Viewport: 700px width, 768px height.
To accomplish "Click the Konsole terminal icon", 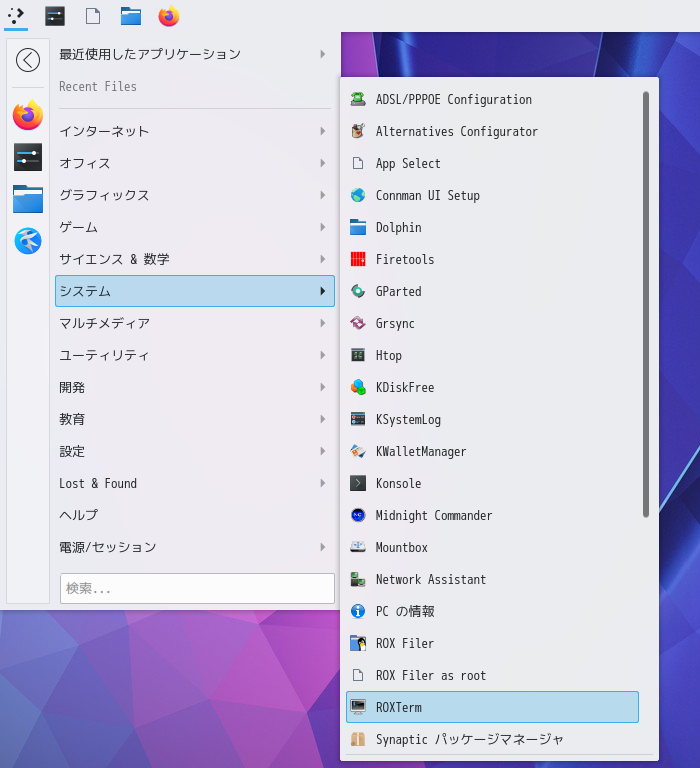I will (x=358, y=483).
